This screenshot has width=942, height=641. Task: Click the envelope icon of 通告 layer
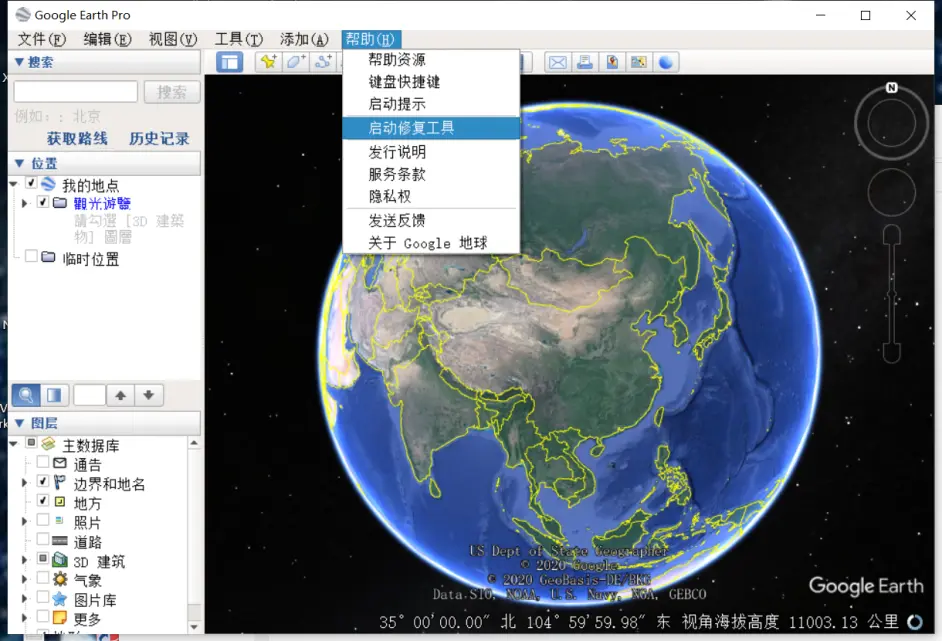tap(59, 463)
